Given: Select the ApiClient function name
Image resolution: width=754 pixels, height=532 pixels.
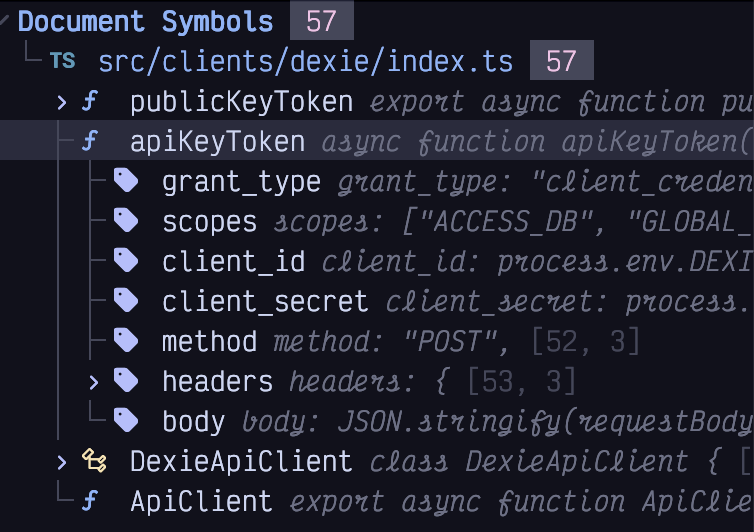Looking at the screenshot, I should pos(201,501).
